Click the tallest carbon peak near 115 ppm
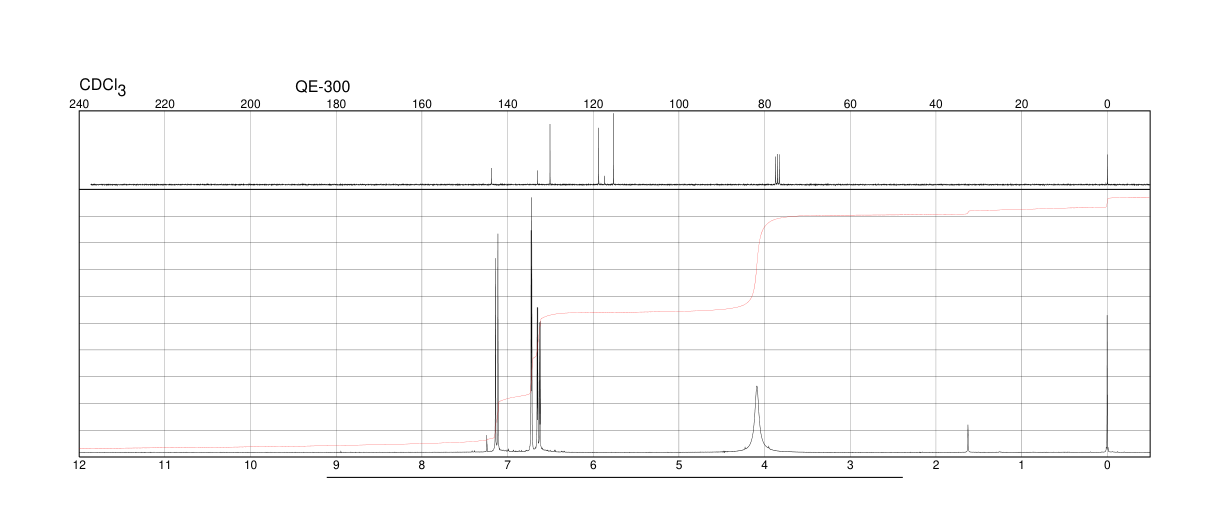This screenshot has height=528, width=1224. (x=613, y=149)
